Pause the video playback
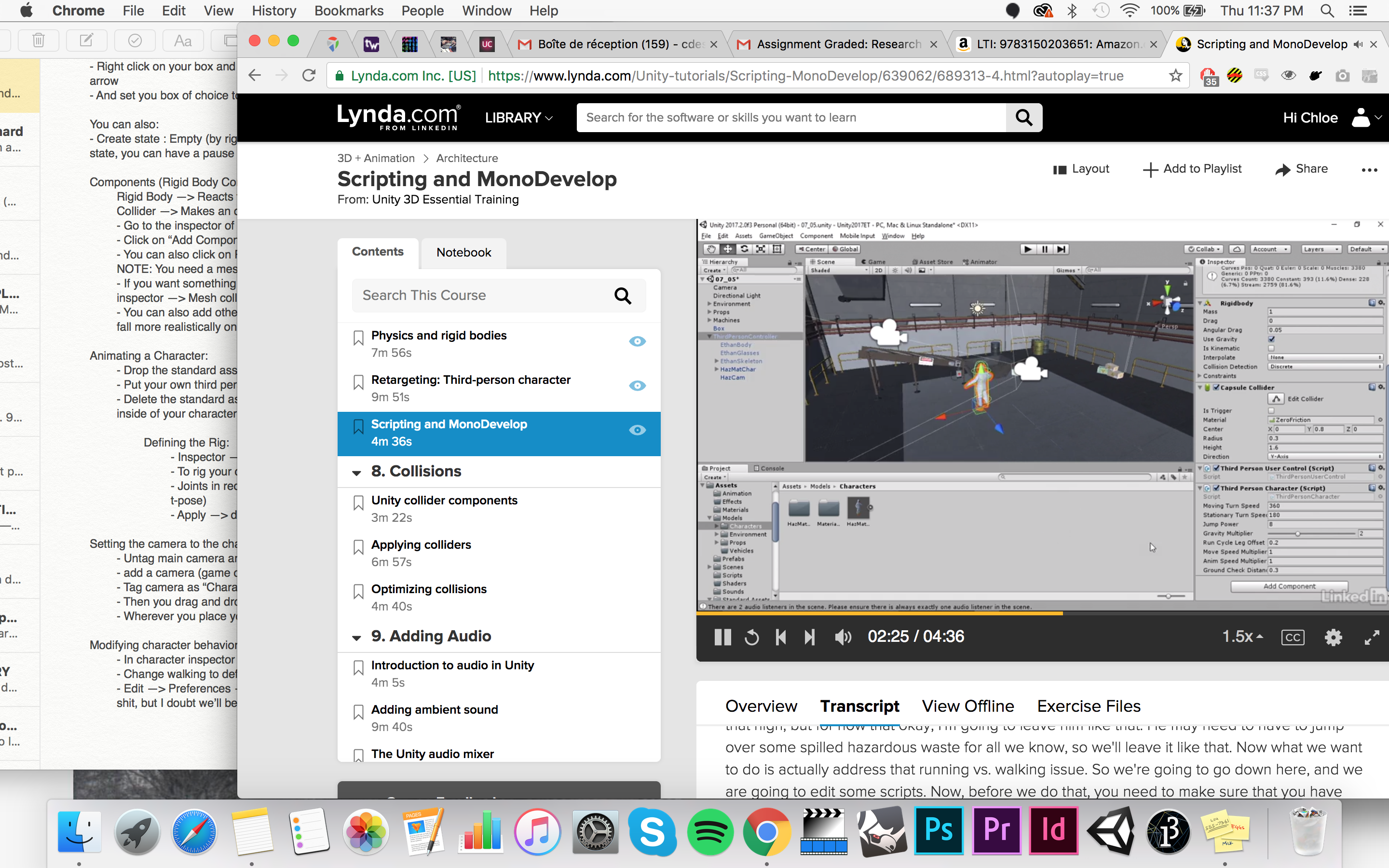 (722, 637)
